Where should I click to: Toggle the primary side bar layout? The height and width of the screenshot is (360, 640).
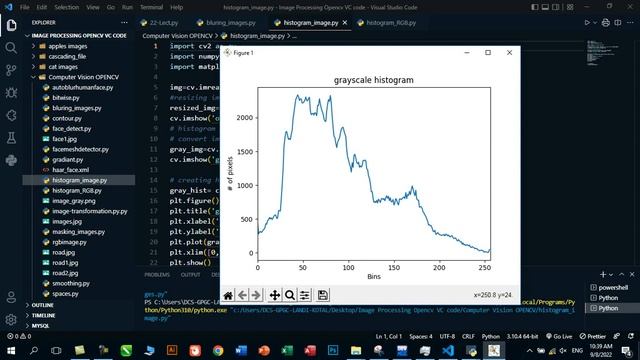pos(535,7)
